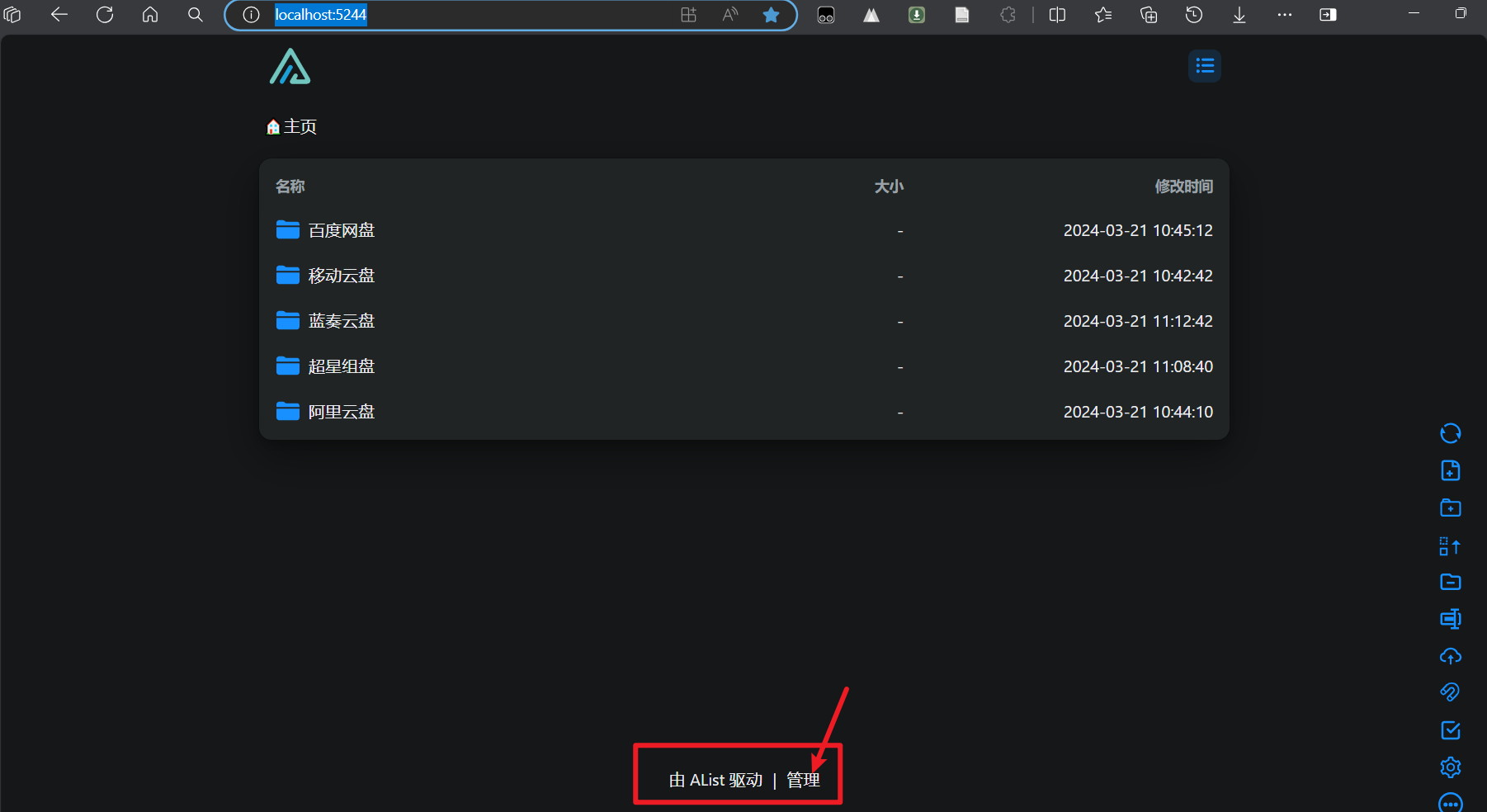Image resolution: width=1487 pixels, height=812 pixels.
Task: Open the split screen browser icon
Action: coord(1057,15)
